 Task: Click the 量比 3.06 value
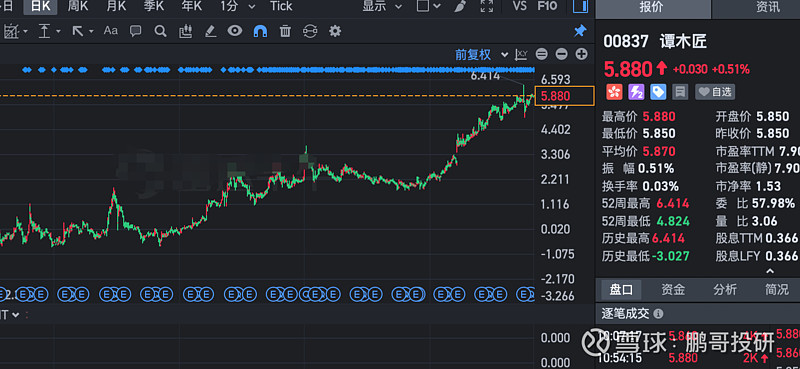(764, 221)
